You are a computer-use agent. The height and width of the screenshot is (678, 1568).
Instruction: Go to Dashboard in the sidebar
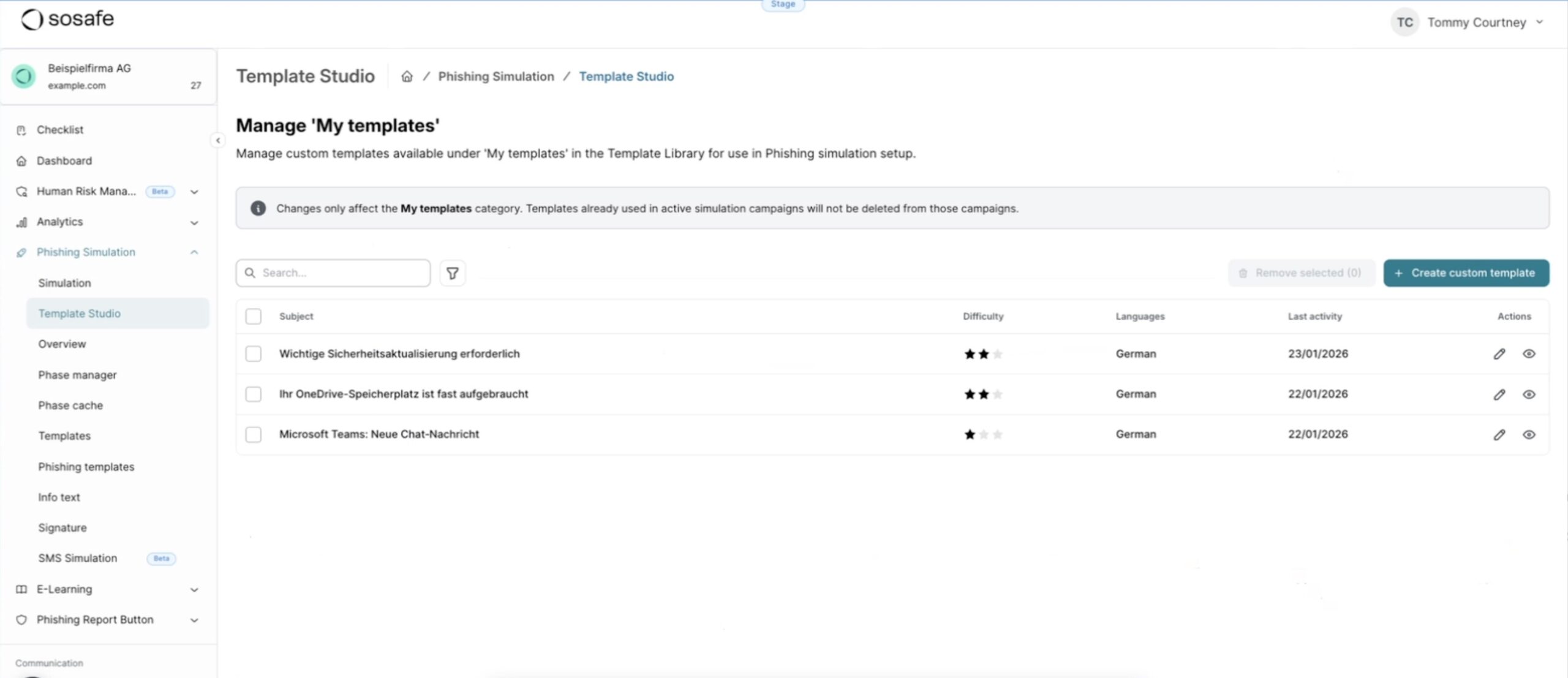tap(64, 160)
